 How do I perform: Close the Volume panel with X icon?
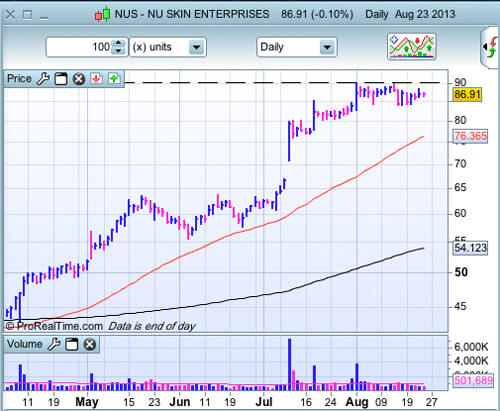[89, 344]
